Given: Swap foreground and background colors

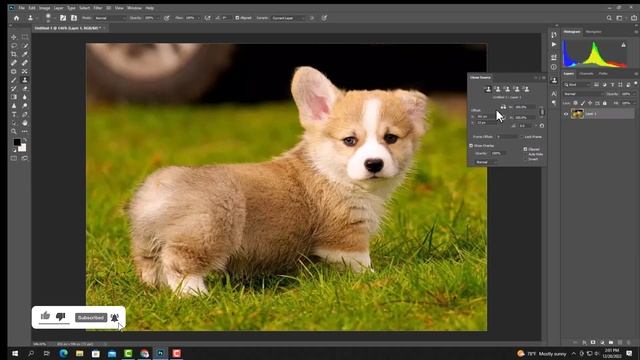Looking at the screenshot, I should [x=25, y=140].
